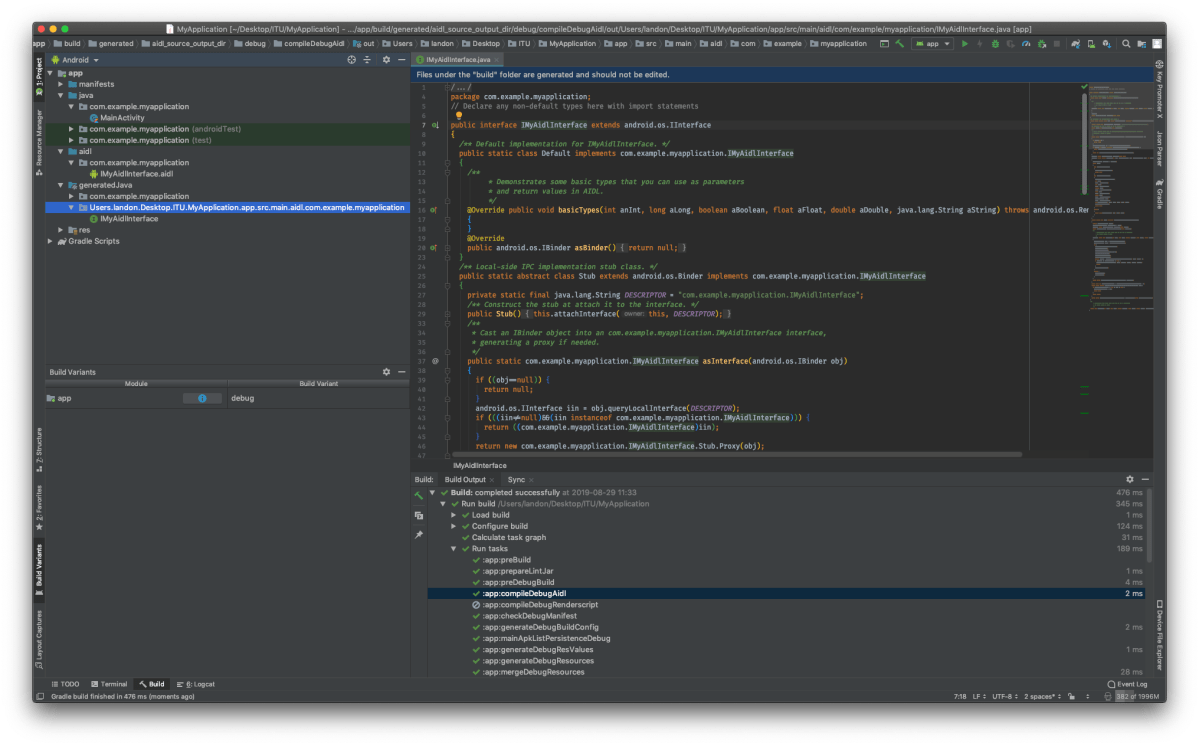Viewport: 1199px width, 746px height.
Task: Click the Search Everywhere magnifier icon
Action: (1126, 44)
